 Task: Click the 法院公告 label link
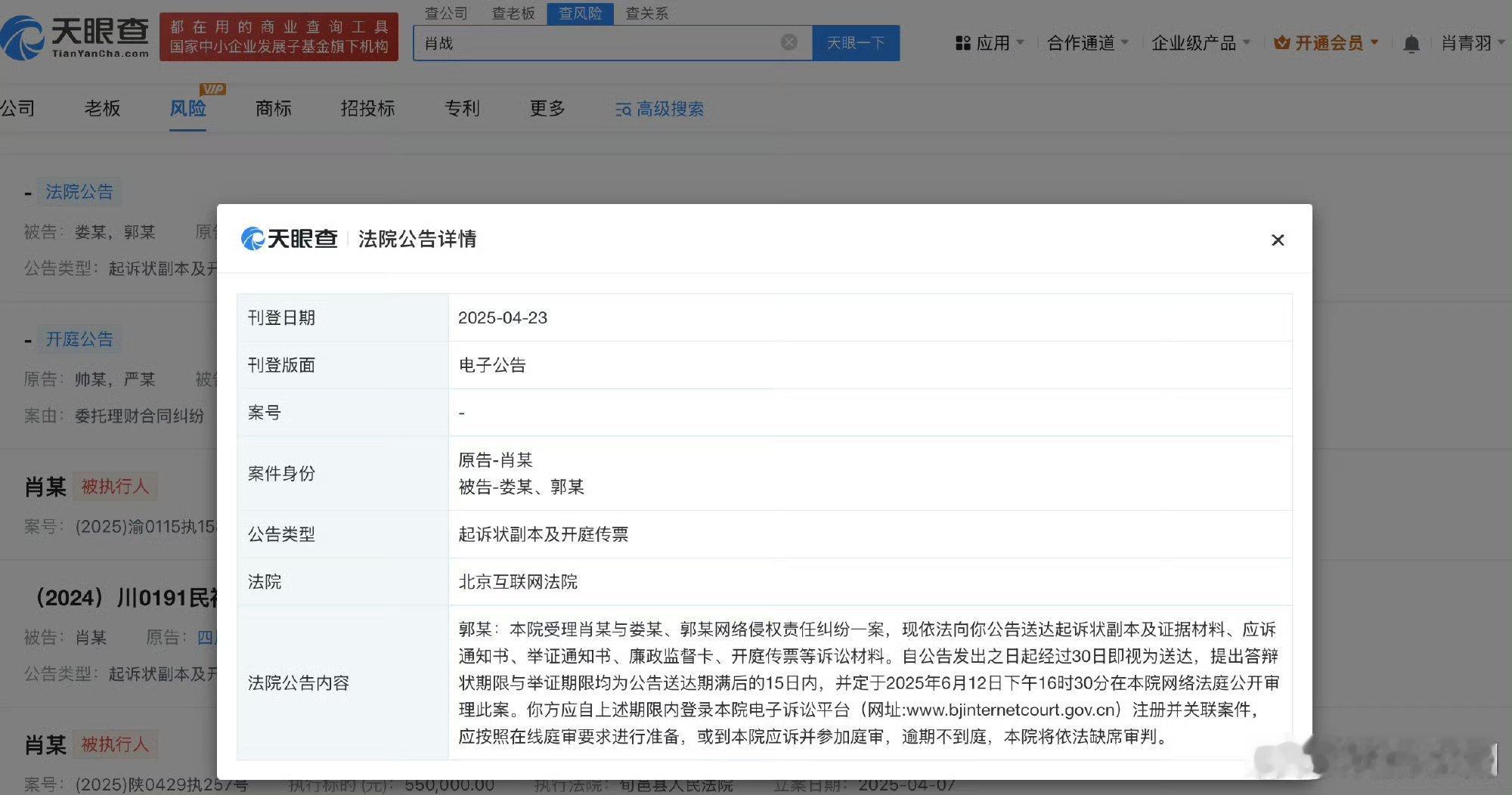[79, 192]
